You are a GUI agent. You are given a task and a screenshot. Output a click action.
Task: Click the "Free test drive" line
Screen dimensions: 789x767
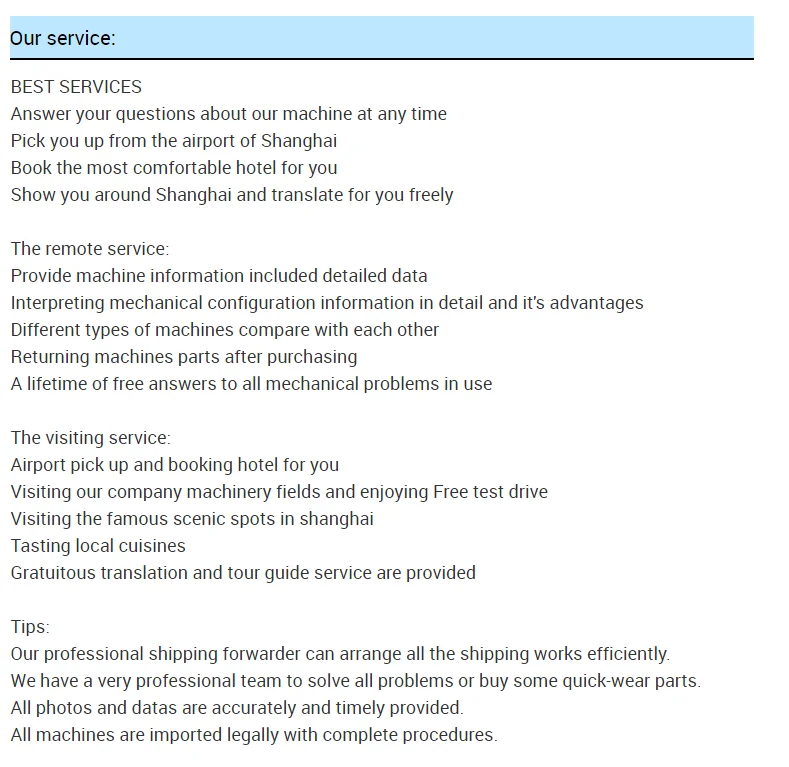pos(279,492)
